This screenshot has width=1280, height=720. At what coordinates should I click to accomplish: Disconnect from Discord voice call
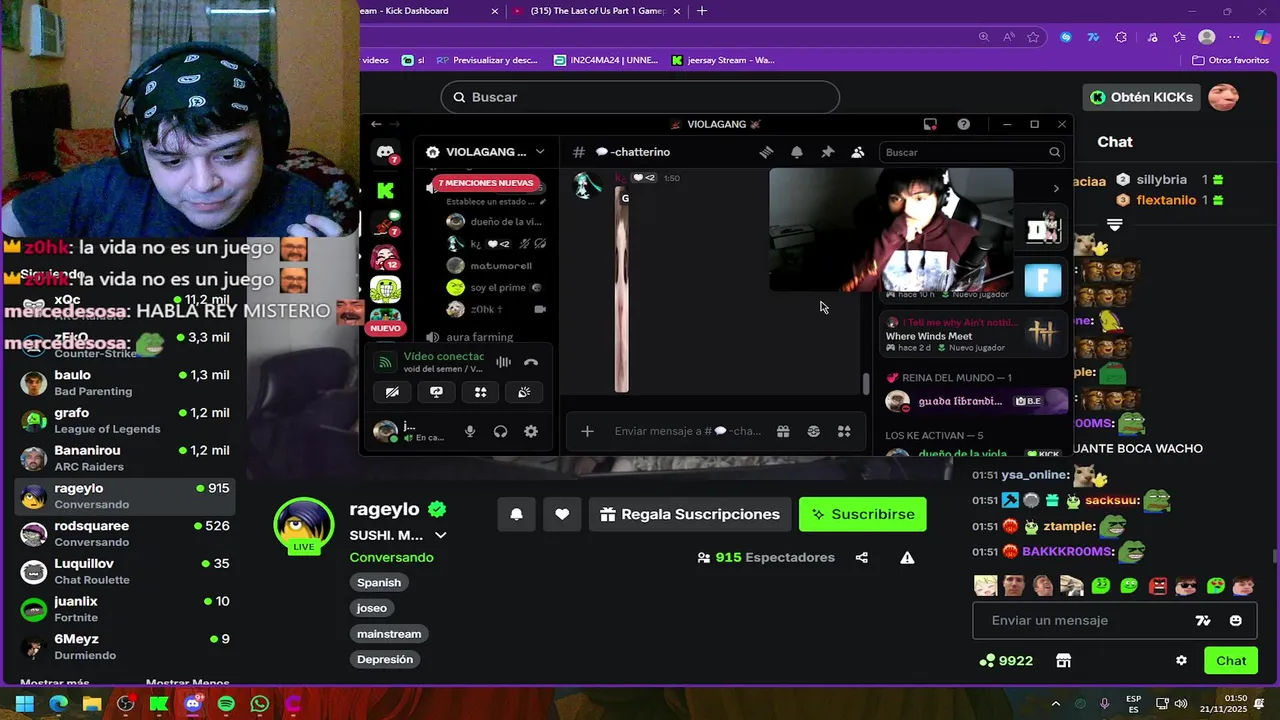(531, 362)
